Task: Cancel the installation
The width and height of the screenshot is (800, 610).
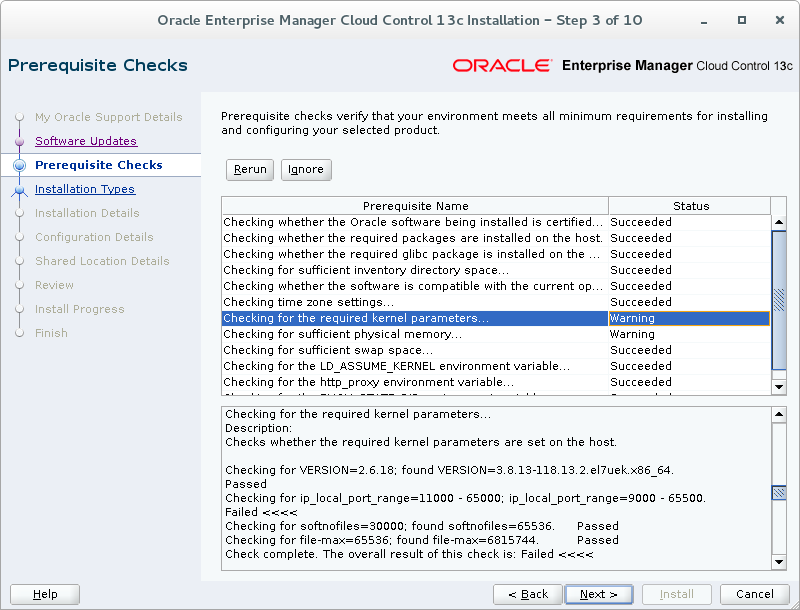Action: click(755, 594)
